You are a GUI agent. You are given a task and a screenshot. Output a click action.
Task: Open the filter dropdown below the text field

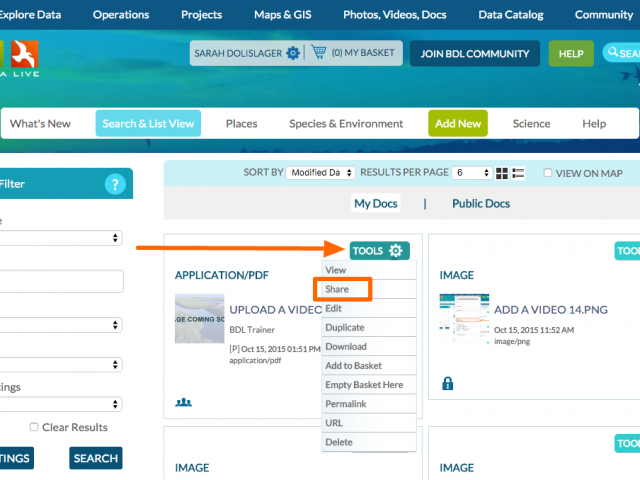(x=60, y=325)
